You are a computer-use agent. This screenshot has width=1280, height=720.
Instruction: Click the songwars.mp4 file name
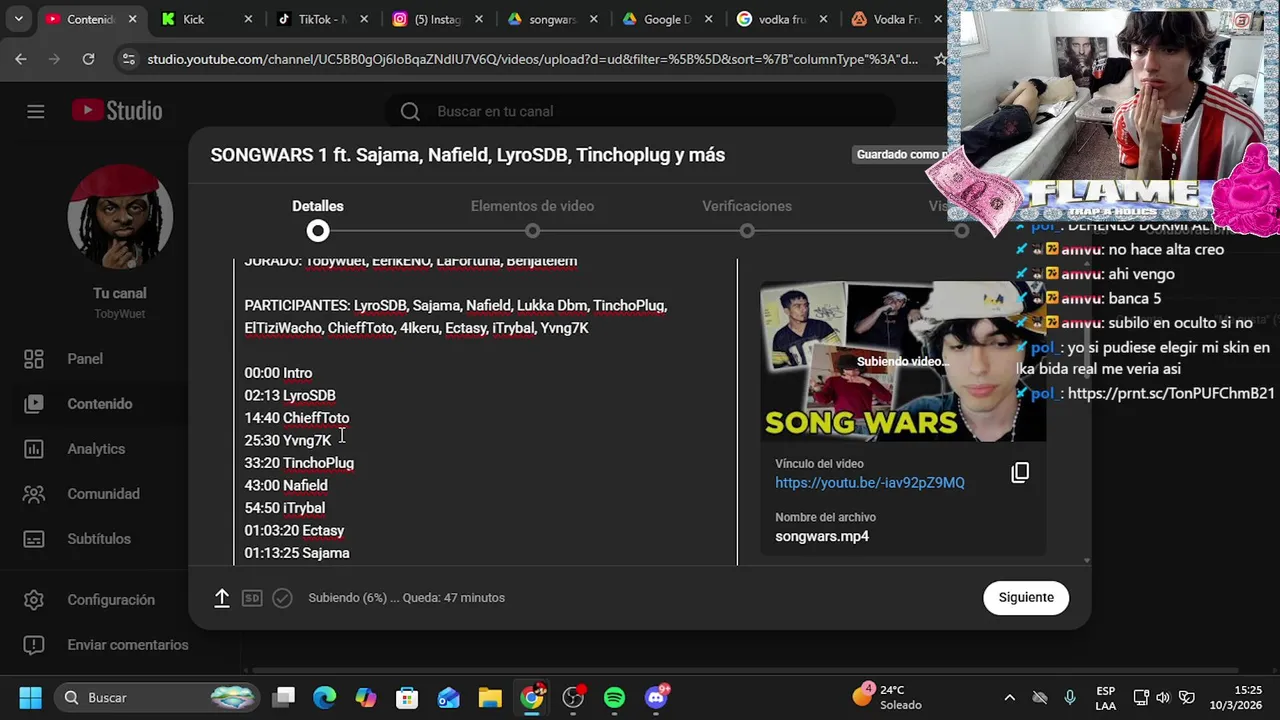coord(822,537)
